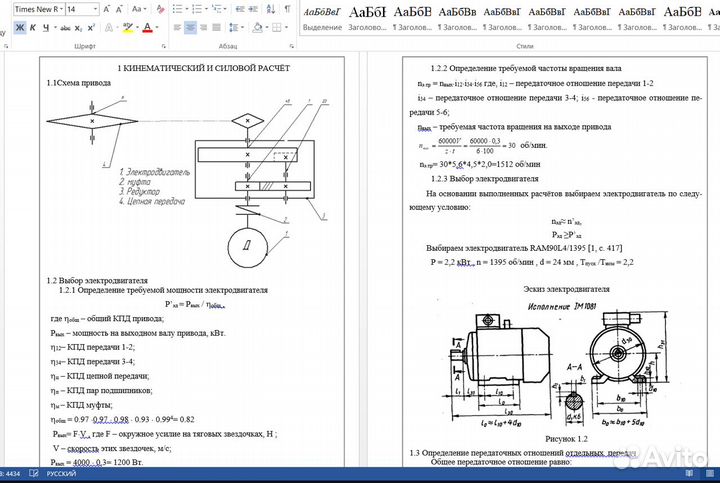Center align the paragraph
The image size is (720, 483).
click(190, 27)
